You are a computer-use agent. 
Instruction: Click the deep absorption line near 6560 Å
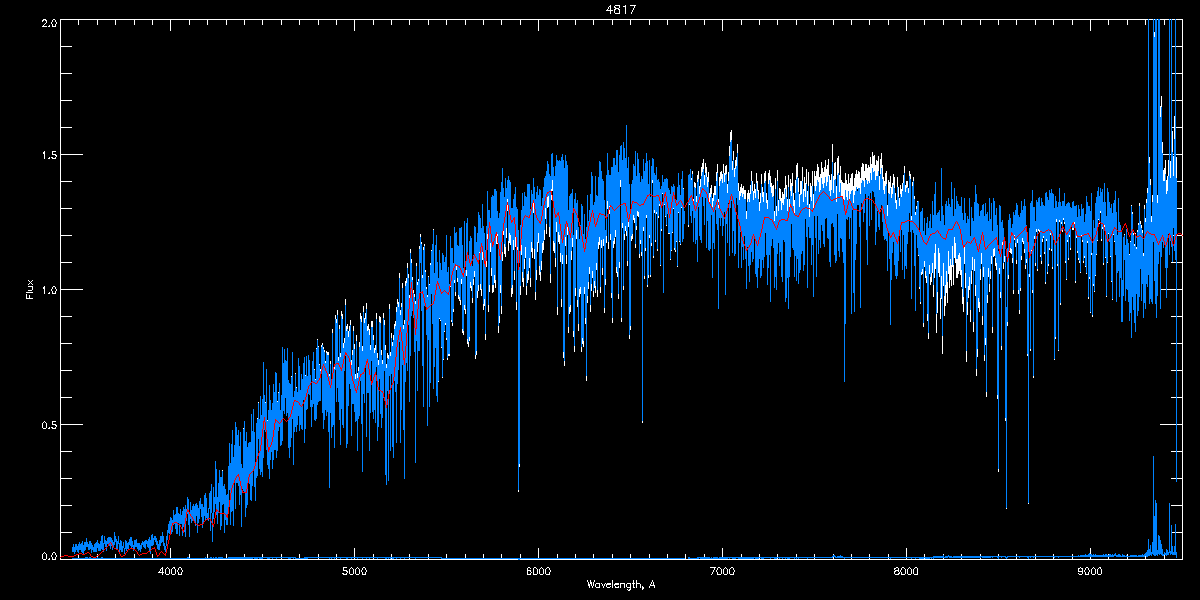(x=642, y=420)
